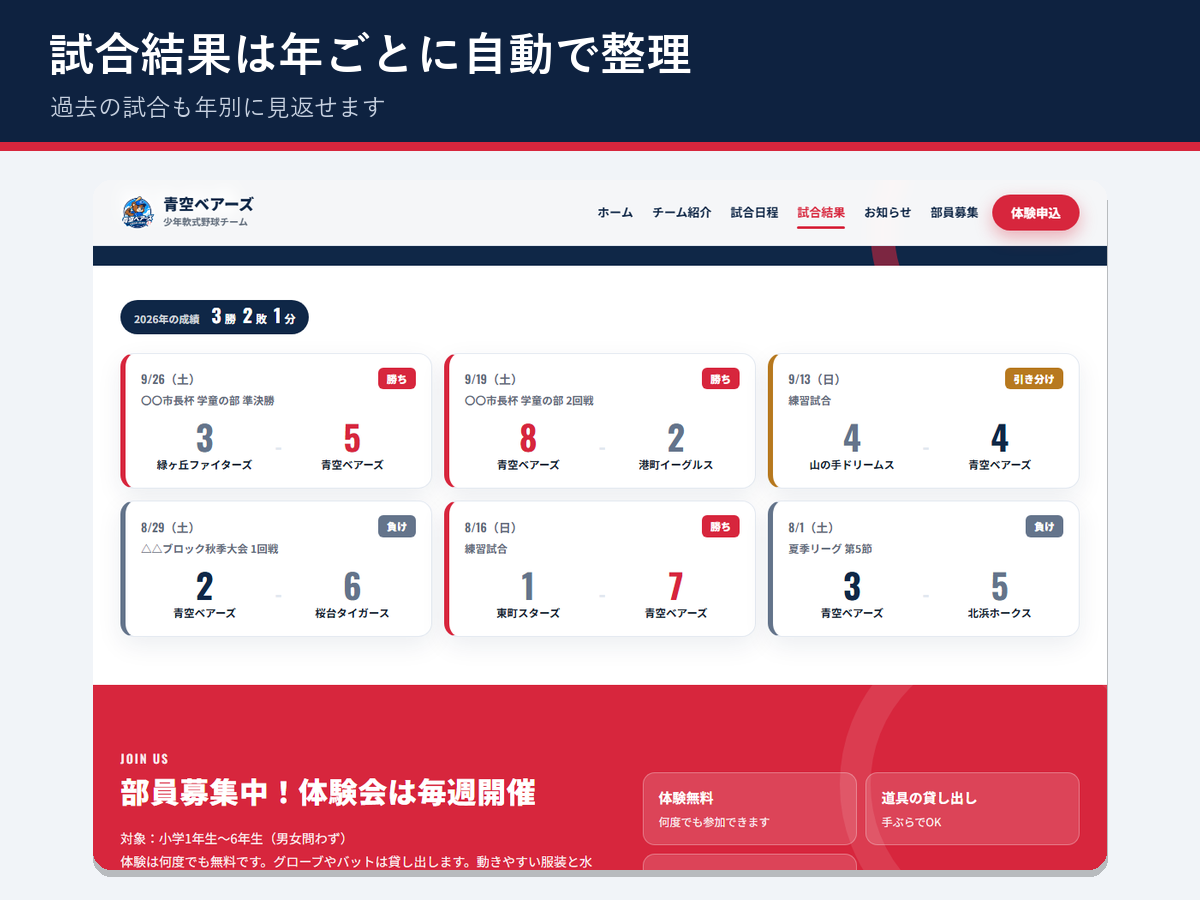Click 北浜ホークス team name
This screenshot has width=1200, height=900.
[x=999, y=613]
